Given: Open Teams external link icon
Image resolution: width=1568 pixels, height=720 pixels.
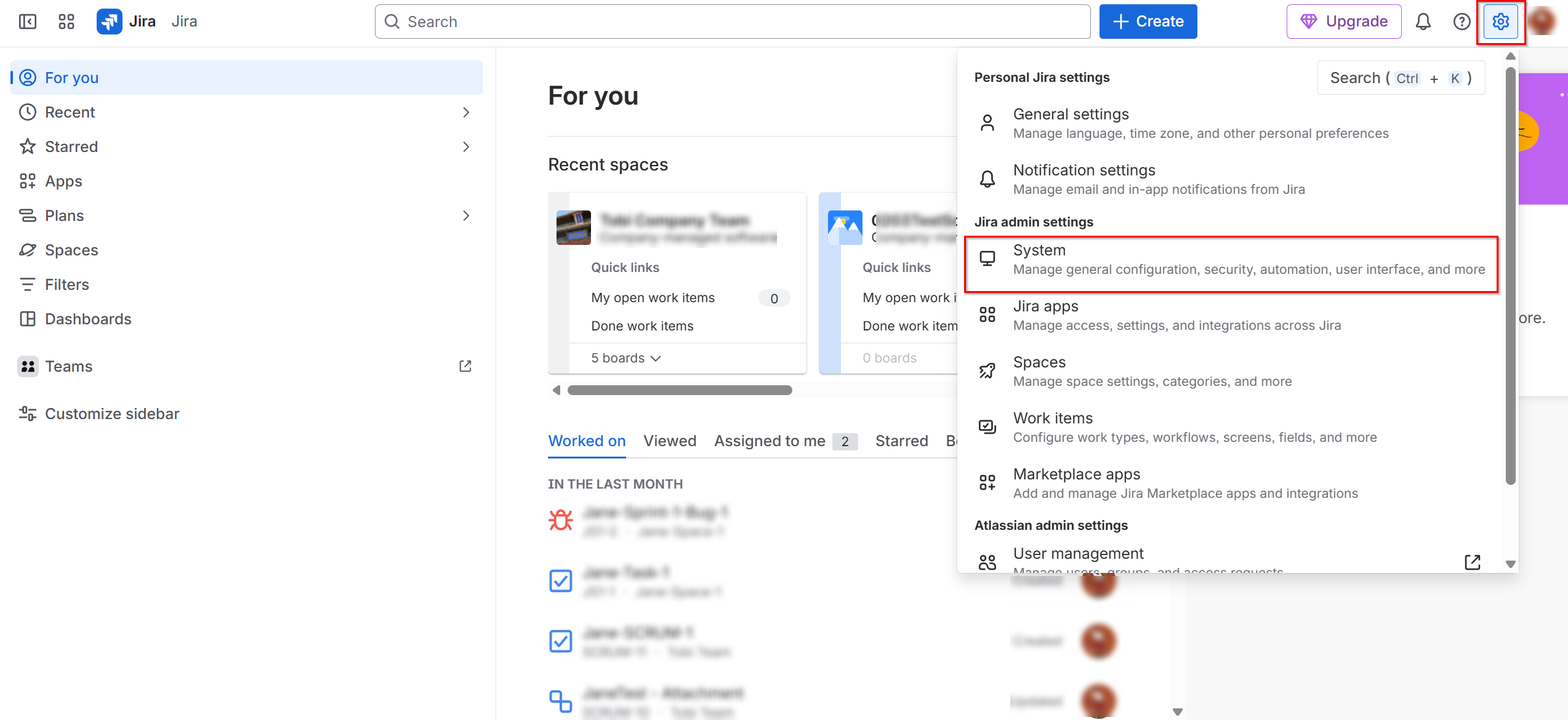Looking at the screenshot, I should (465, 366).
